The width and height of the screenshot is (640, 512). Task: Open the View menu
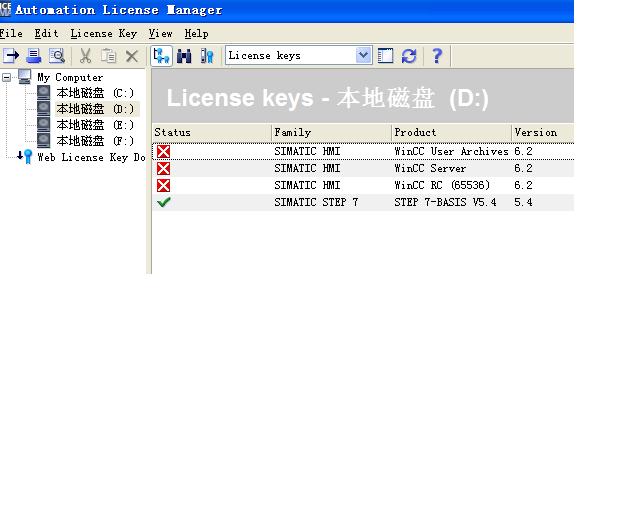pyautogui.click(x=160, y=33)
